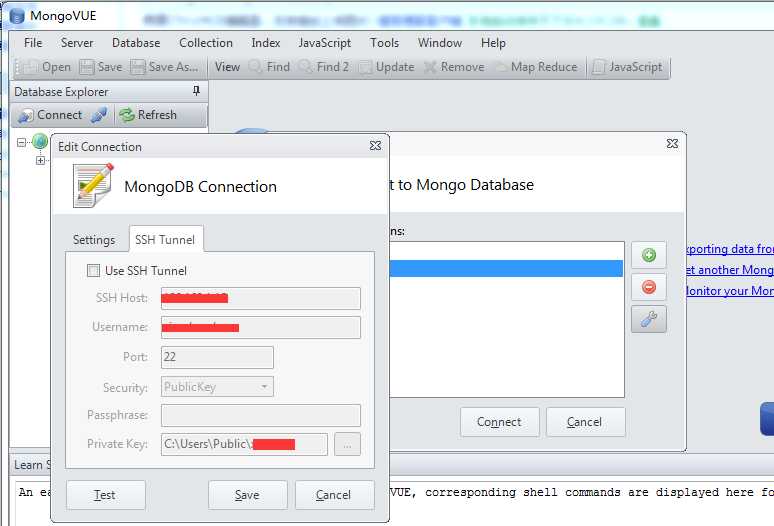774x526 pixels.
Task: Close the Connect to Mongo Database dialog
Action: tap(672, 144)
